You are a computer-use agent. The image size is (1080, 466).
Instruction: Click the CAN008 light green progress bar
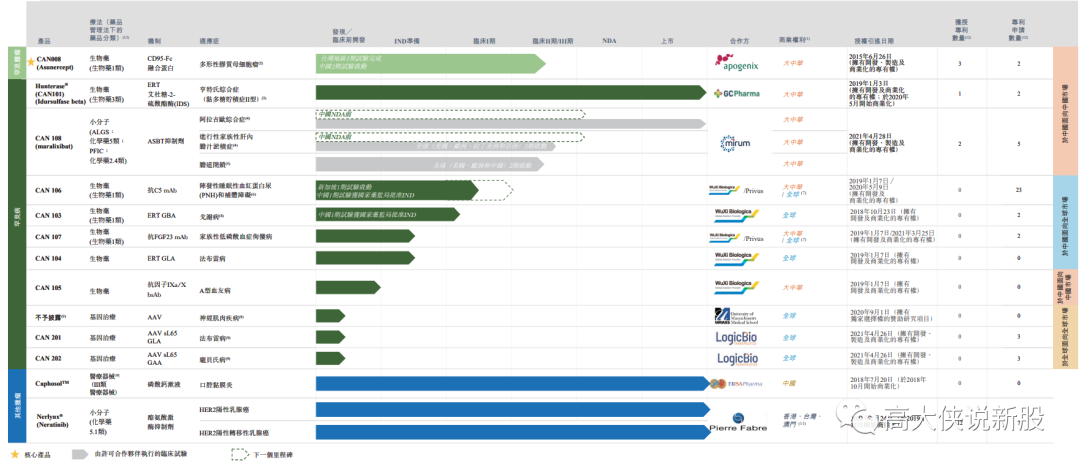coord(430,63)
